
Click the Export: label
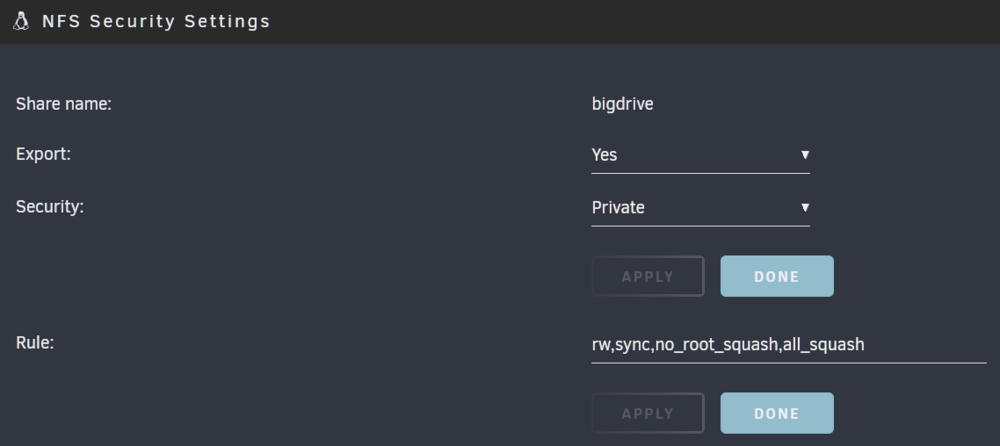[43, 154]
